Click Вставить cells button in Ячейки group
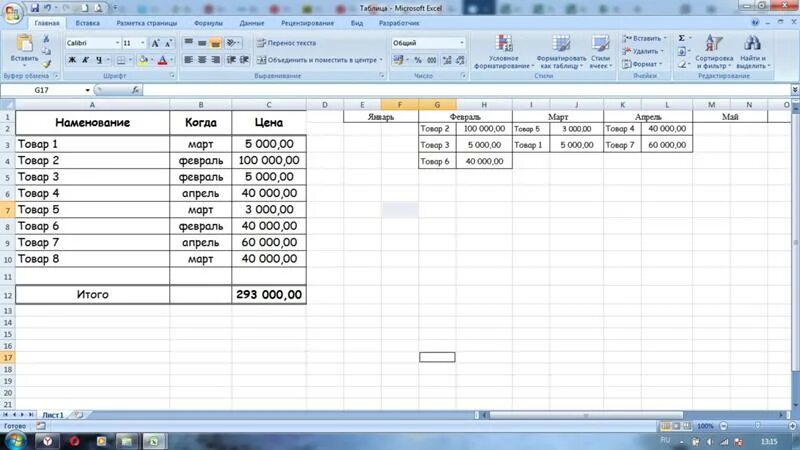The width and height of the screenshot is (800, 450). (x=645, y=38)
